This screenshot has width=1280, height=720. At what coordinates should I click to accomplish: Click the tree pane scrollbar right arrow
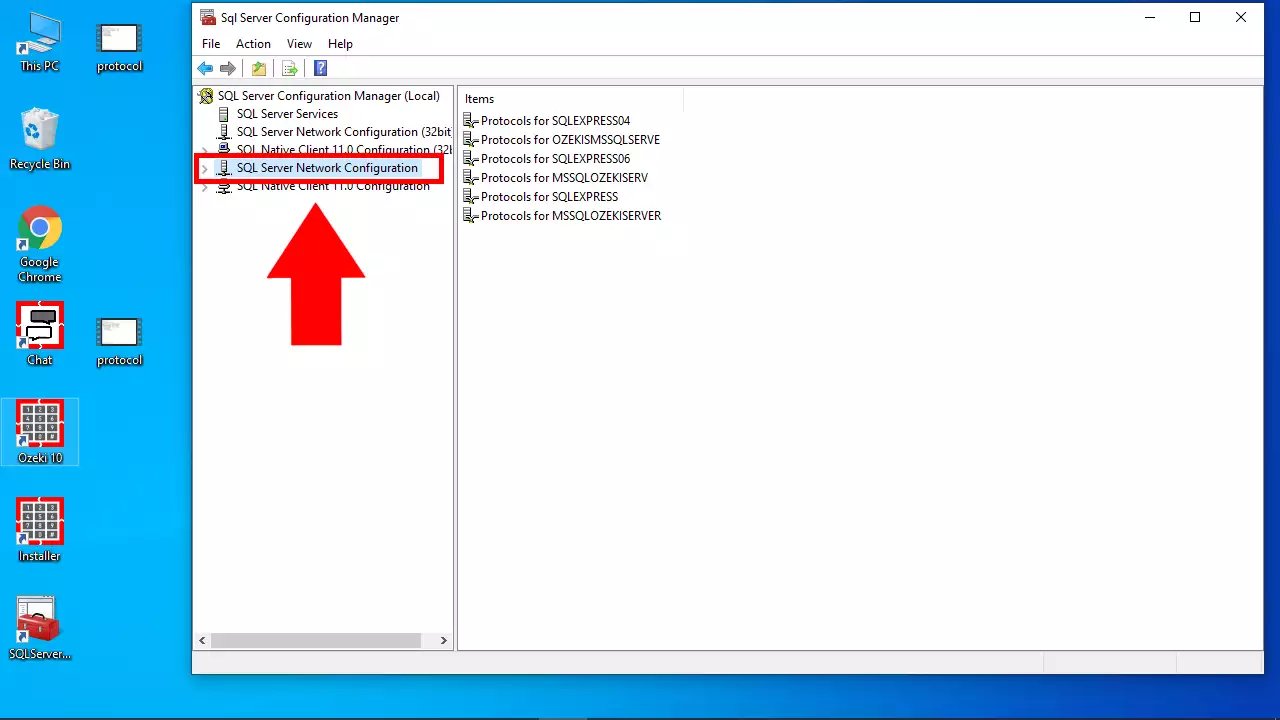click(444, 641)
